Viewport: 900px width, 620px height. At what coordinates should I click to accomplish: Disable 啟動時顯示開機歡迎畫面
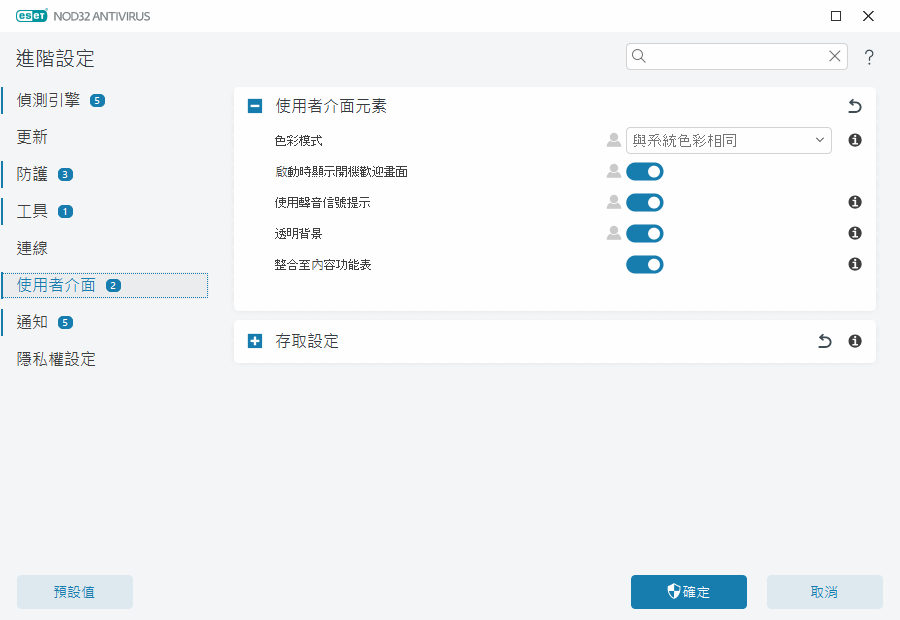(x=644, y=171)
